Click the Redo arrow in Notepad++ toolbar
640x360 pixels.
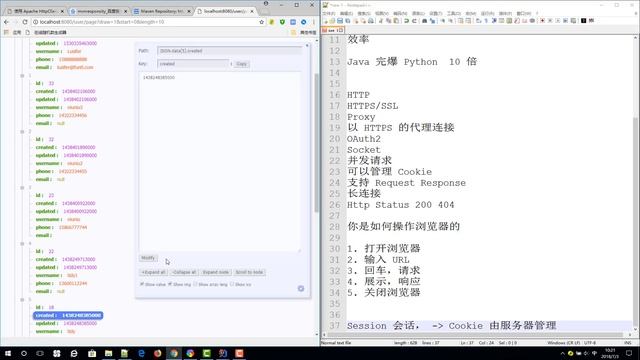(414, 21)
